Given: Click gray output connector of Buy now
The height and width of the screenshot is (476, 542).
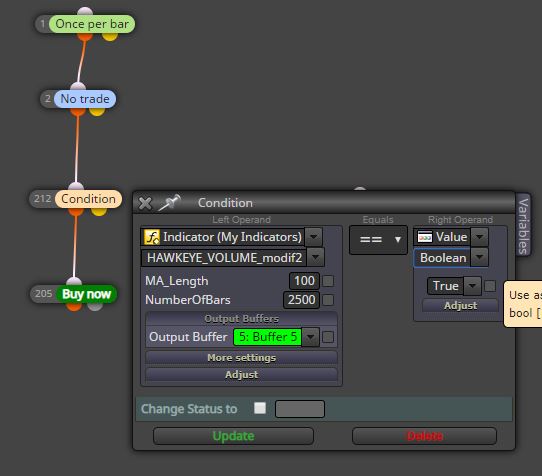Looking at the screenshot, I should [95, 306].
